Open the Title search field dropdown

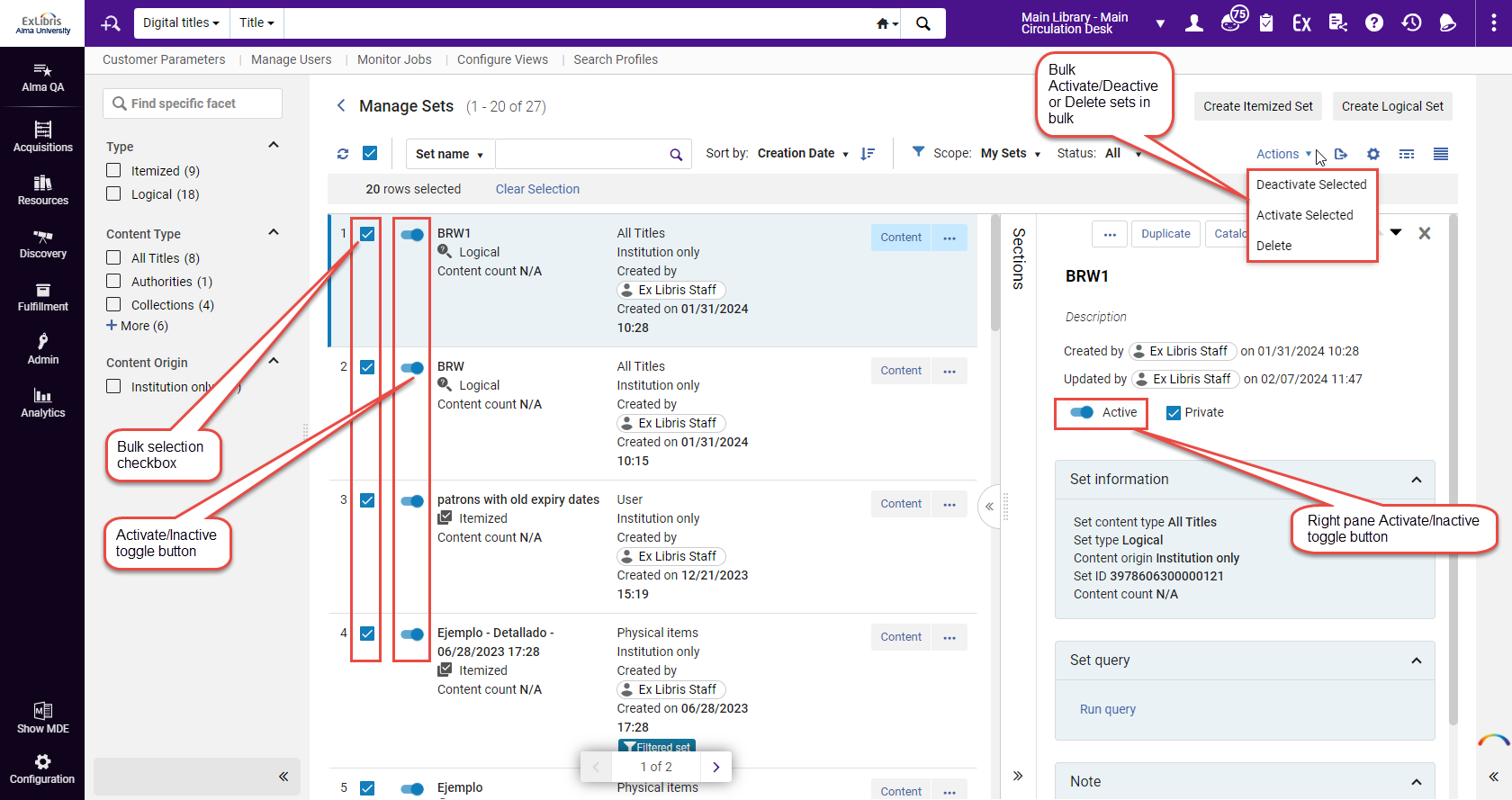pyautogui.click(x=256, y=23)
